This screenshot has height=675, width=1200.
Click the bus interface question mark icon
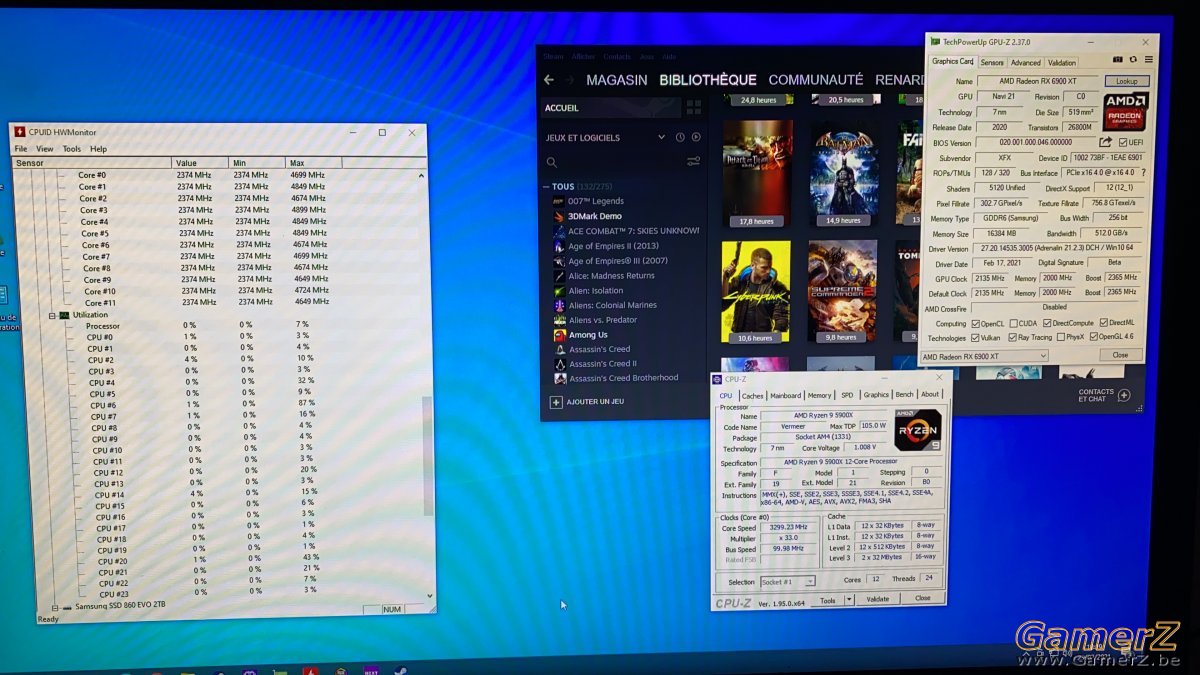pos(1143,173)
